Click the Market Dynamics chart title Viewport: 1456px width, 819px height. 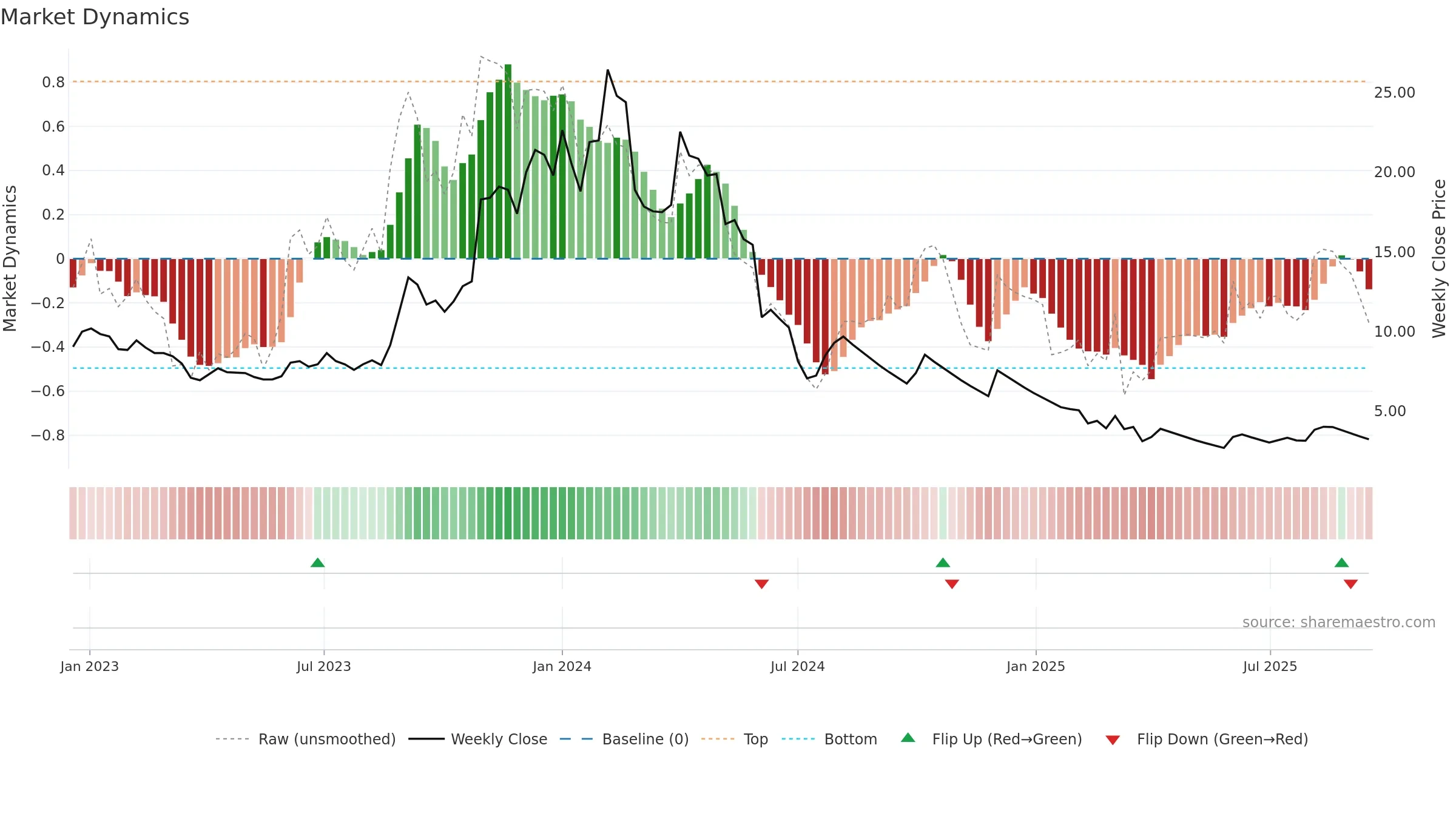[95, 17]
